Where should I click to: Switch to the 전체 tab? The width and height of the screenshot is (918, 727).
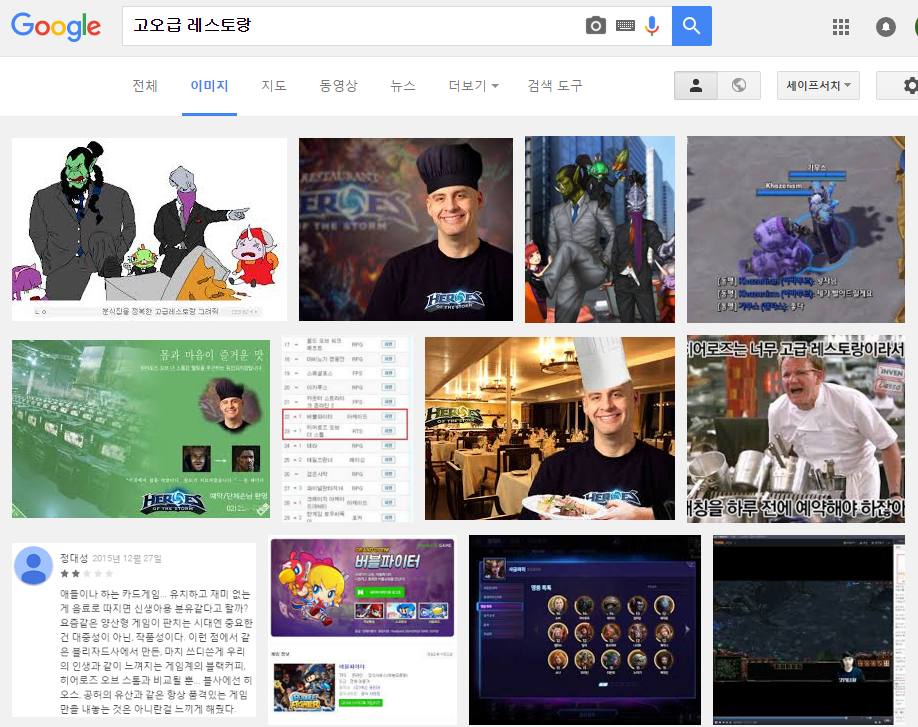click(x=145, y=86)
